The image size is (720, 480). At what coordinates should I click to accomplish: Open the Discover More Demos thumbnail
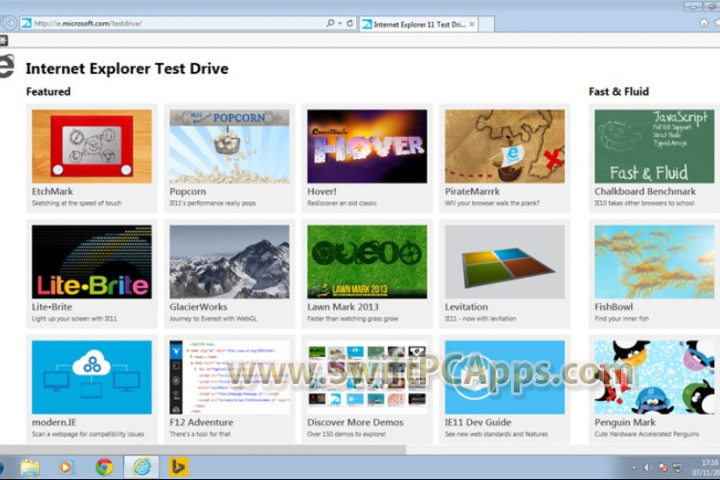(367, 377)
